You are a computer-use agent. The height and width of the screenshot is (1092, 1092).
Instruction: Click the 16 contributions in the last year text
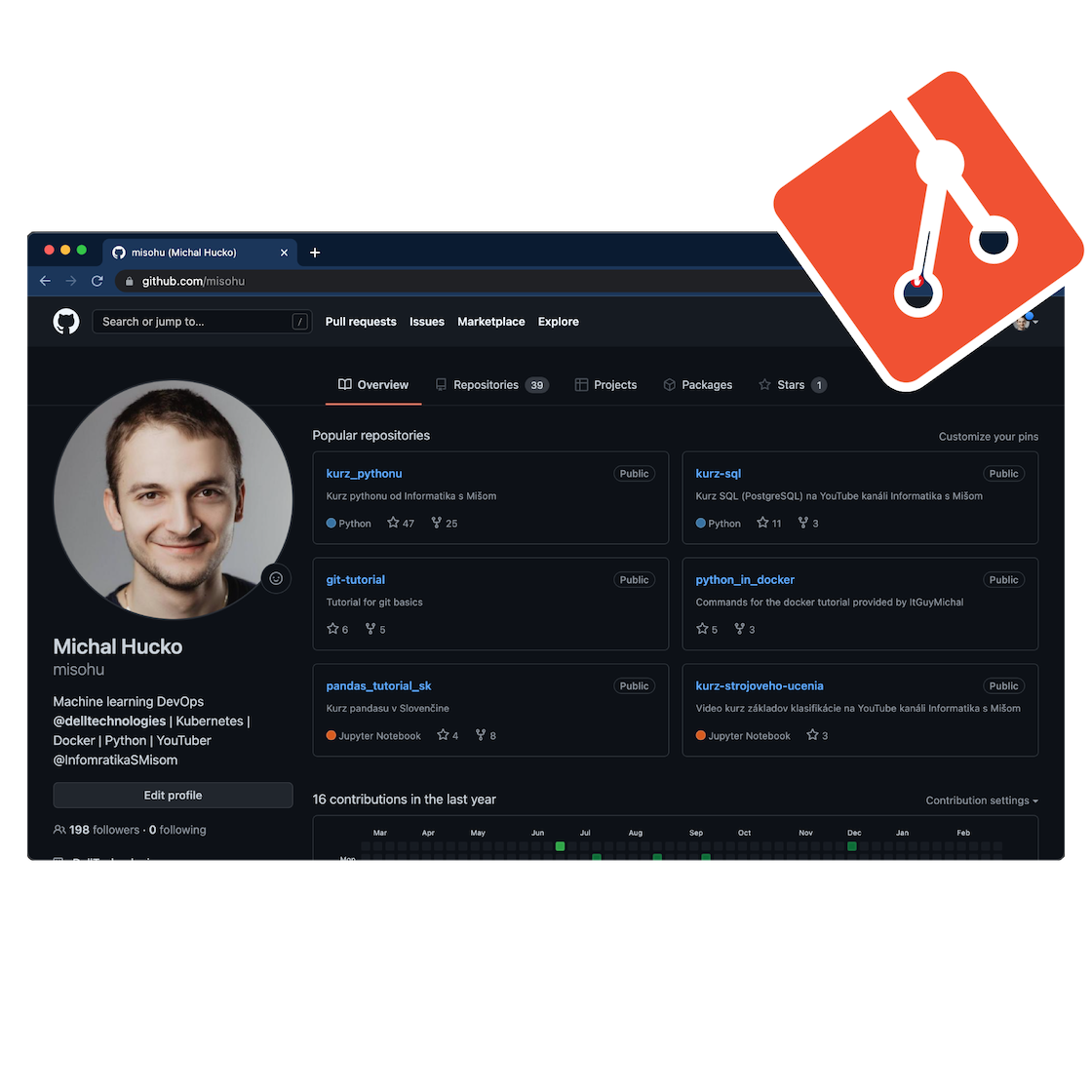click(x=404, y=799)
